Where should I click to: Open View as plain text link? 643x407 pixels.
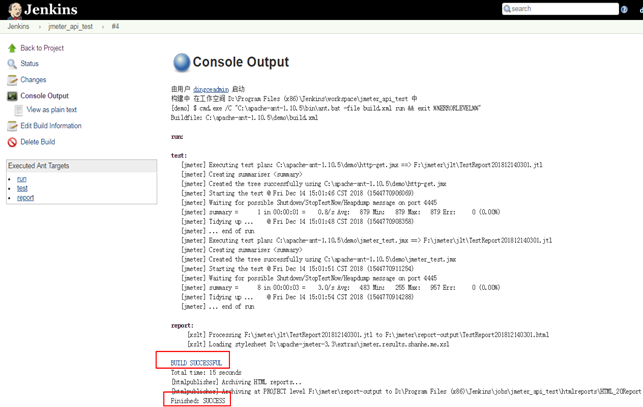(52, 110)
